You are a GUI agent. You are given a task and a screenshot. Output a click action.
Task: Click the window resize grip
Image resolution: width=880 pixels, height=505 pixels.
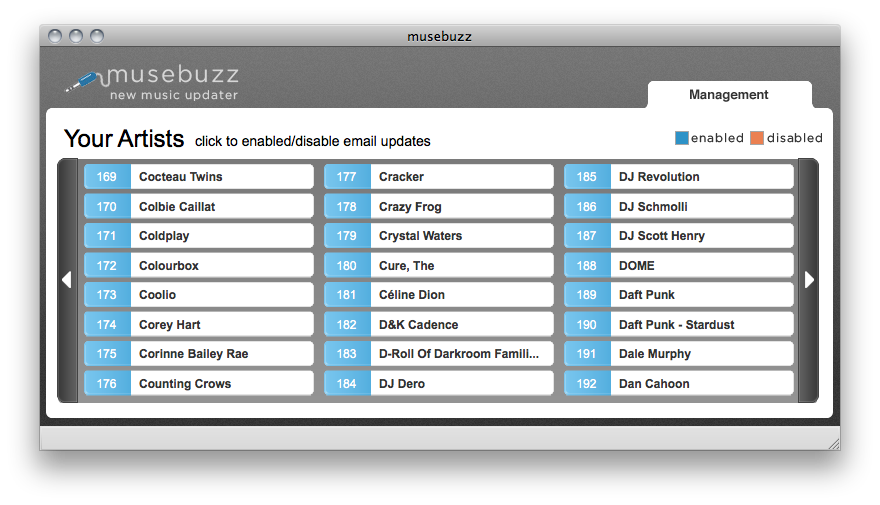point(834,444)
